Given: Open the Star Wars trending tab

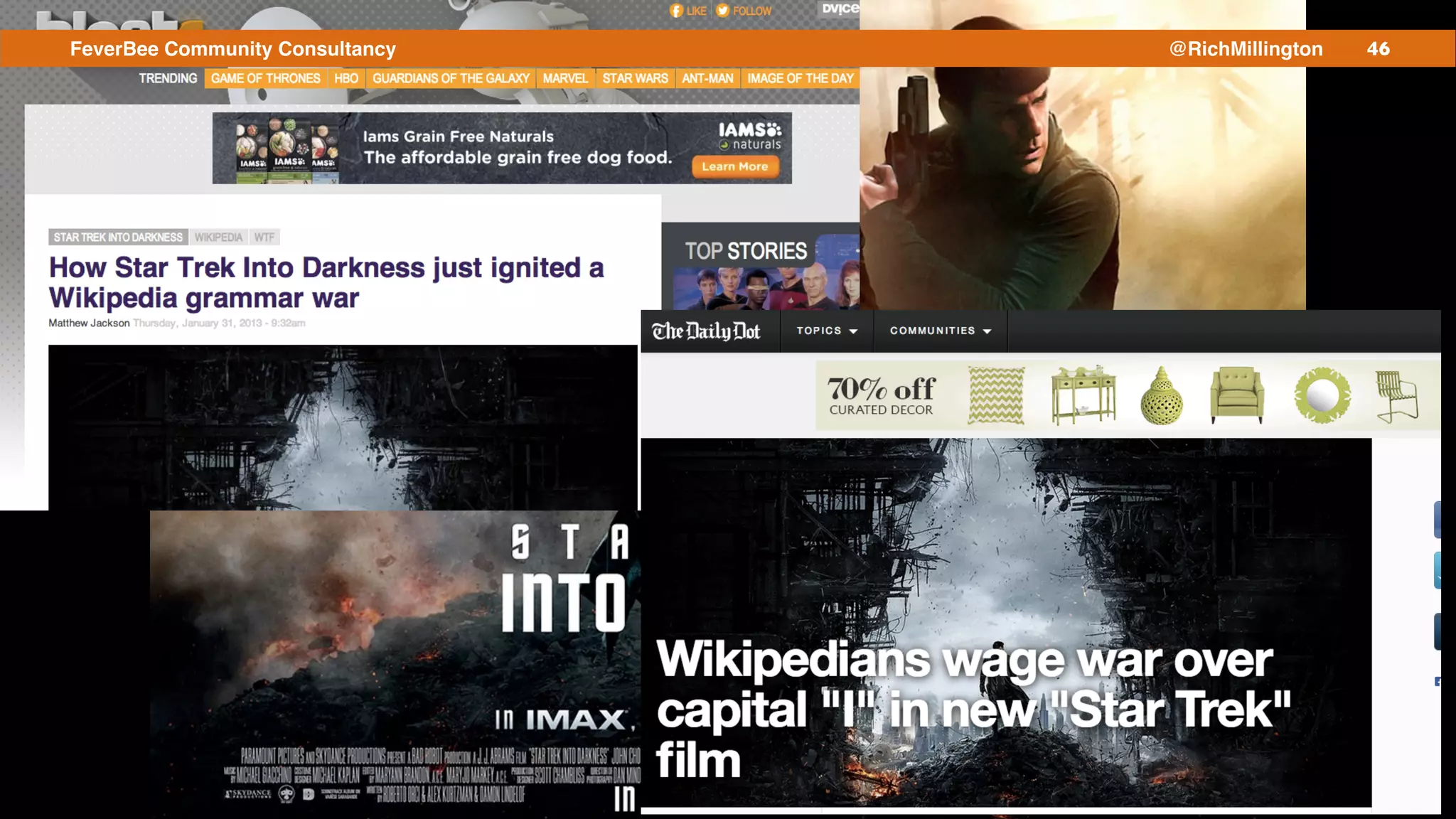Looking at the screenshot, I should coord(635,78).
